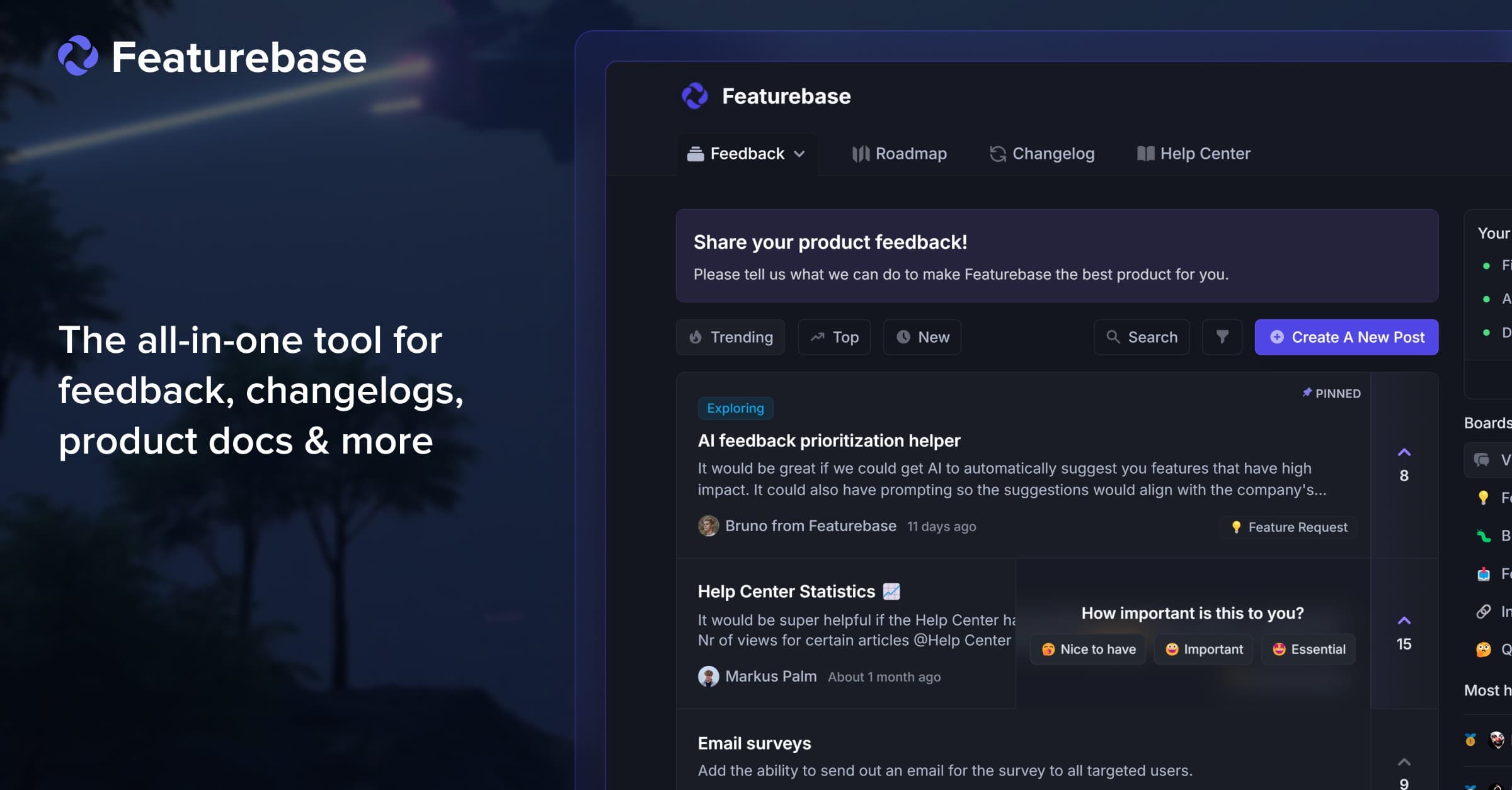Open the filter funnel icon beside Search
1512x790 pixels.
(x=1222, y=337)
